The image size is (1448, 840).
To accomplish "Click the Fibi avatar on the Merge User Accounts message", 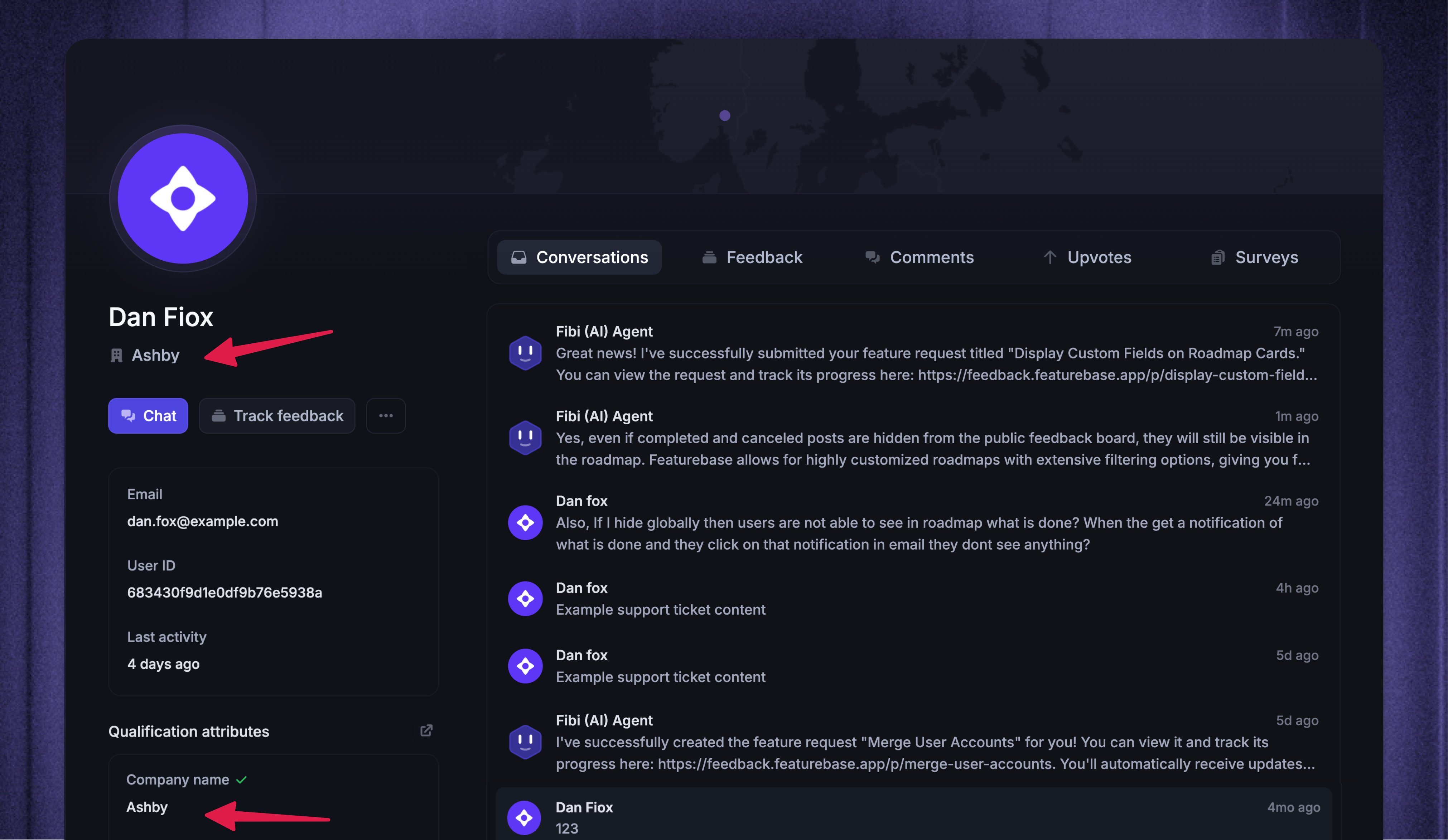I will (x=525, y=742).
